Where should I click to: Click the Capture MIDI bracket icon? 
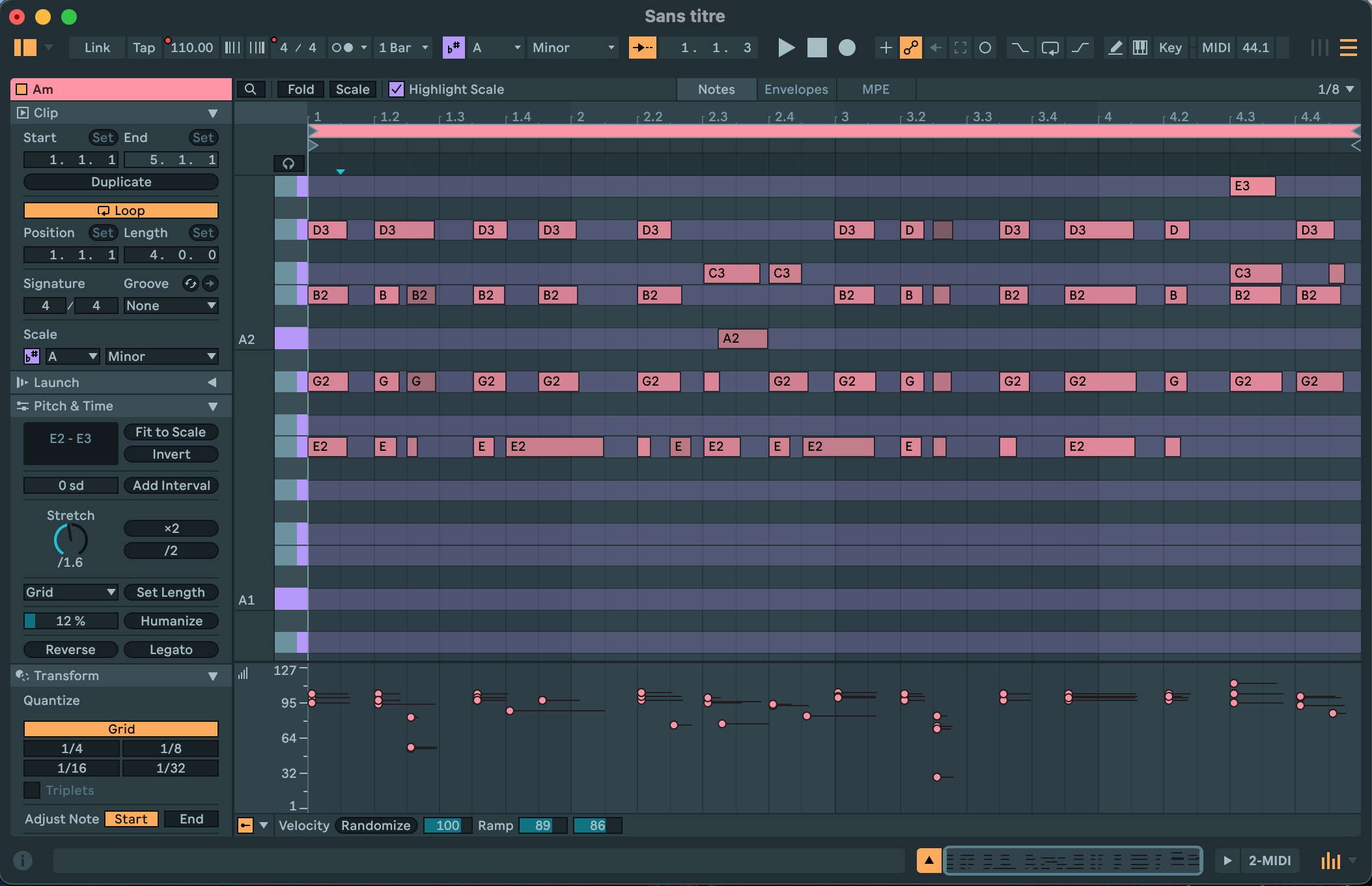click(x=960, y=48)
